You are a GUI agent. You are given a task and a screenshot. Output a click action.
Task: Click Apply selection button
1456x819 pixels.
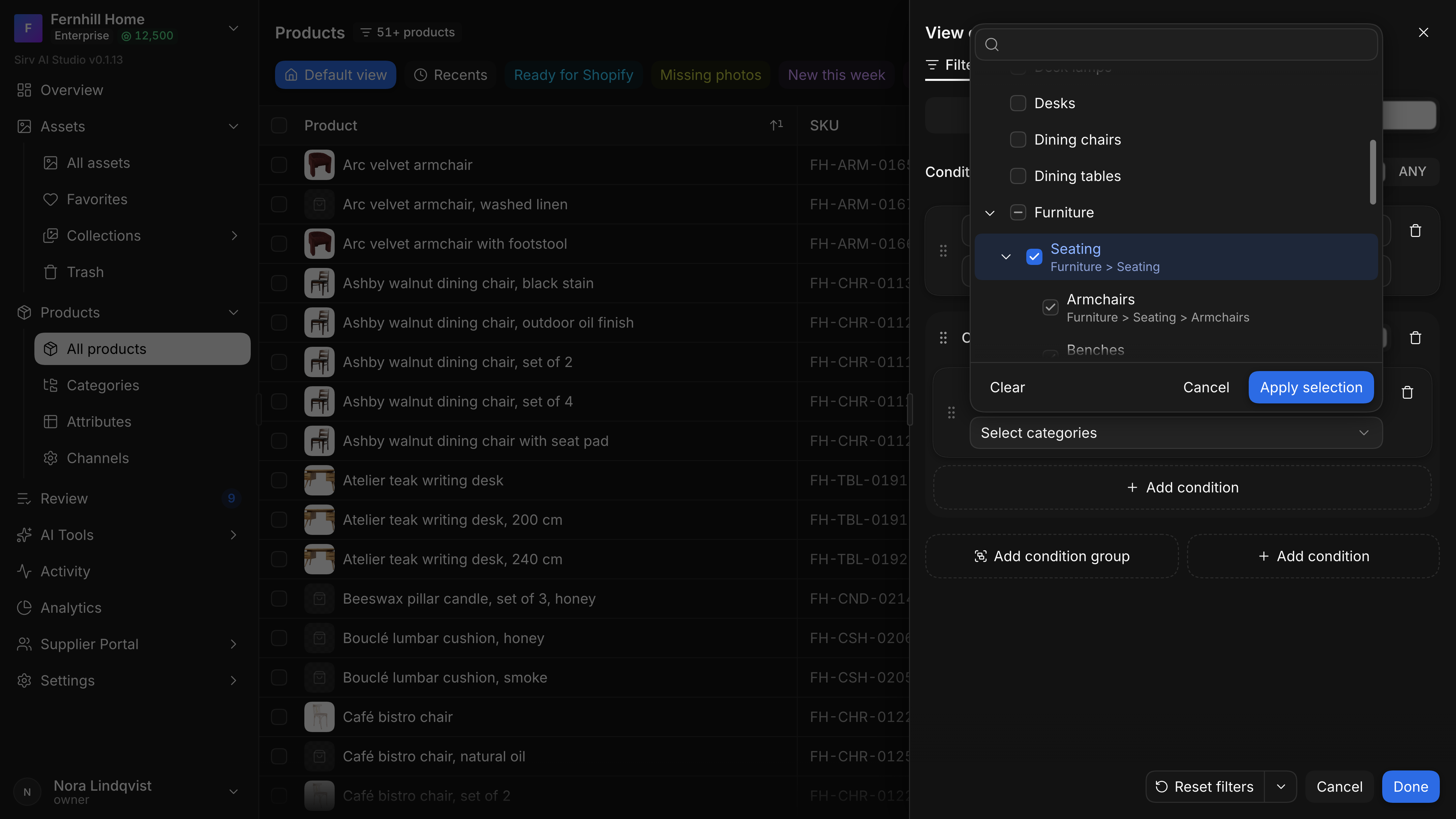(1311, 387)
